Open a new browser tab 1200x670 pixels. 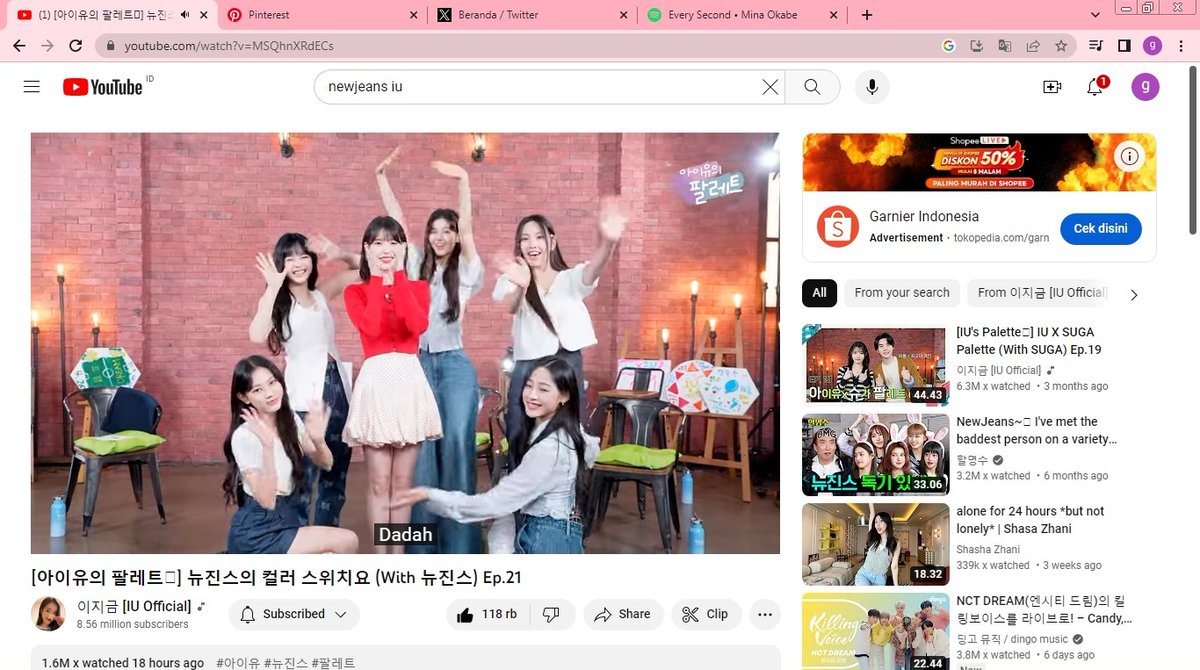[x=867, y=15]
